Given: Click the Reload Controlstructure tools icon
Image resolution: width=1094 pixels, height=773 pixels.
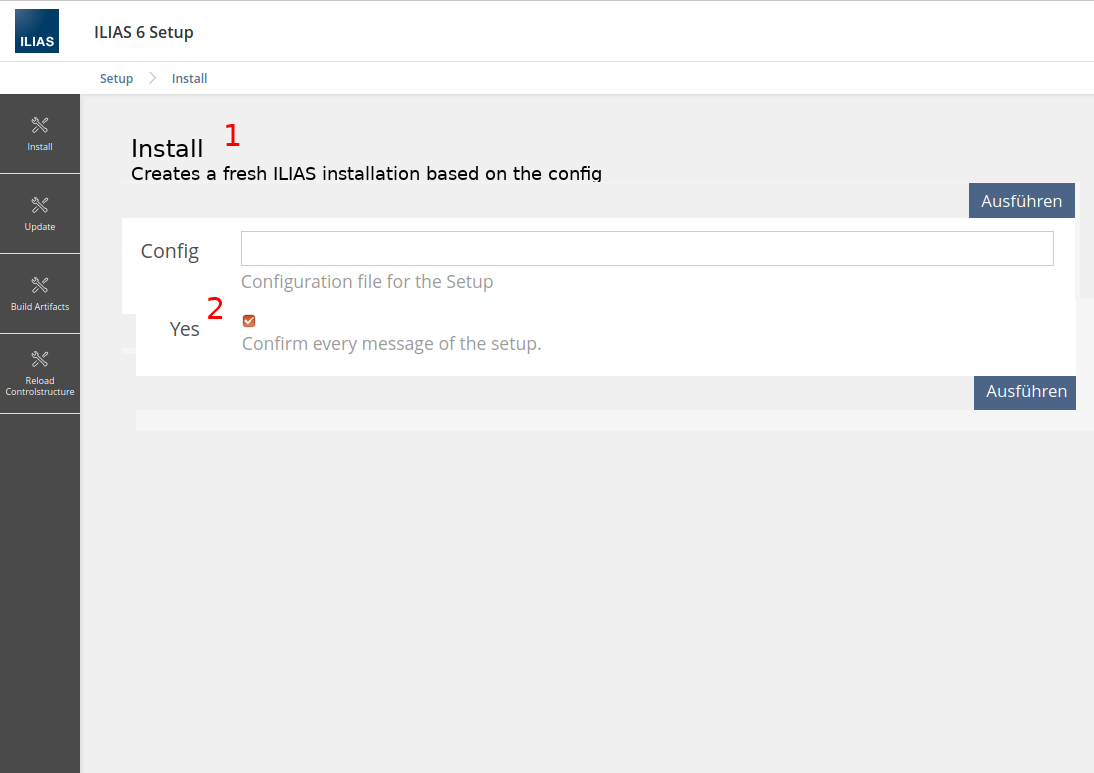Looking at the screenshot, I should pyautogui.click(x=40, y=359).
